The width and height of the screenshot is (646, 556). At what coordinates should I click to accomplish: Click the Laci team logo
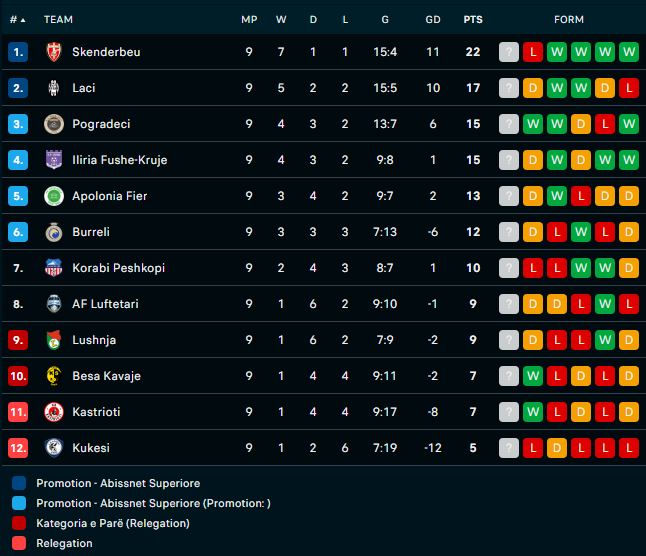pyautogui.click(x=54, y=88)
